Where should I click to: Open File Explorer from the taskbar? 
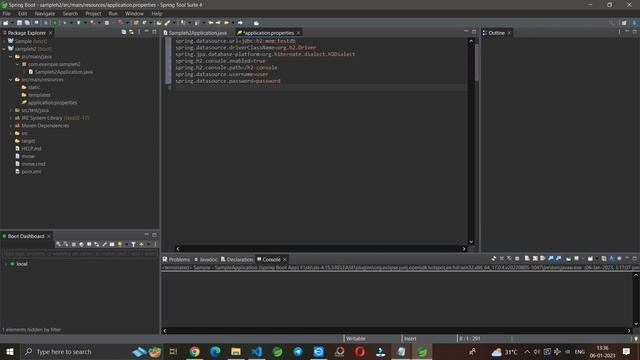click(x=236, y=351)
